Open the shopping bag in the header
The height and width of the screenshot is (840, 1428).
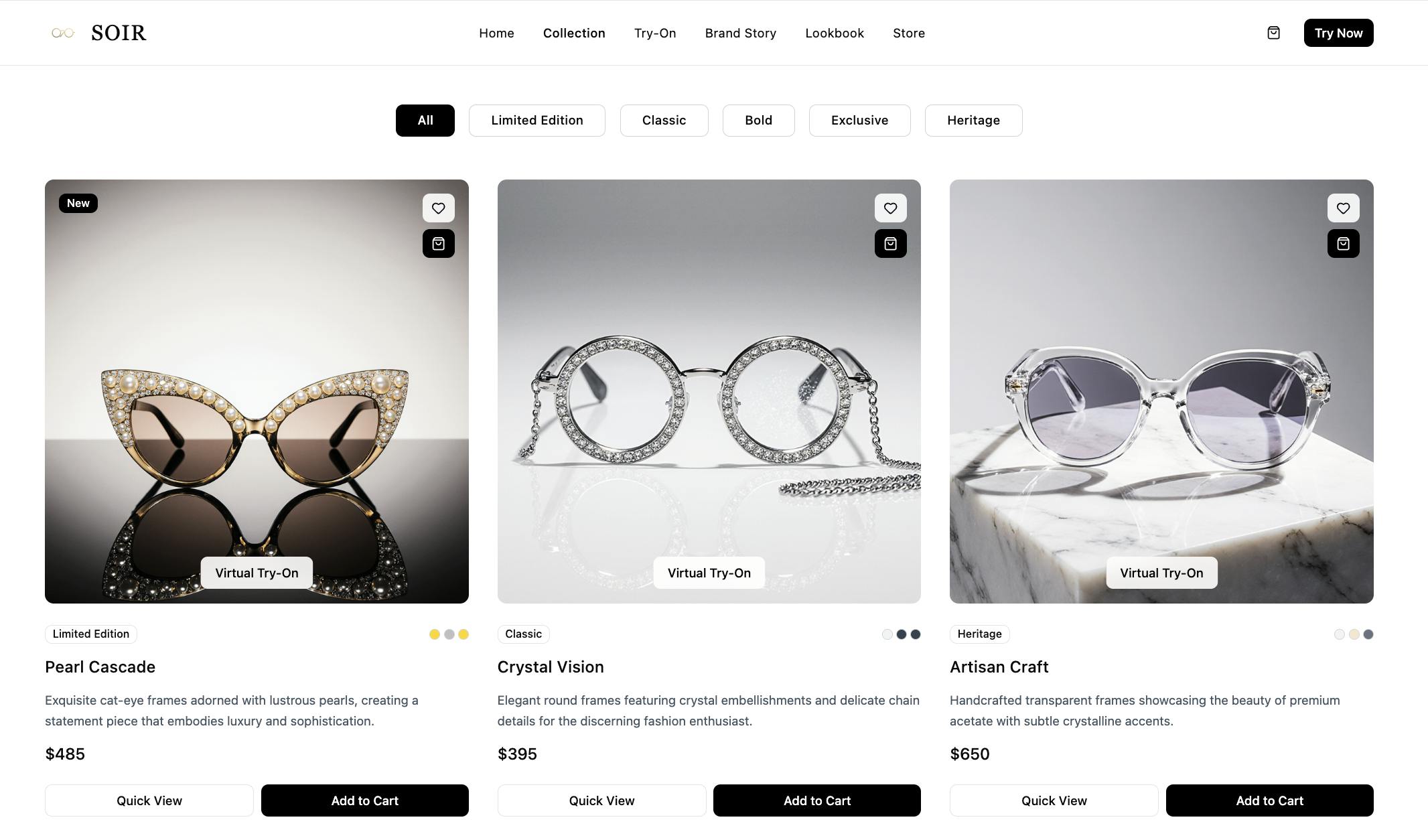pos(1273,33)
